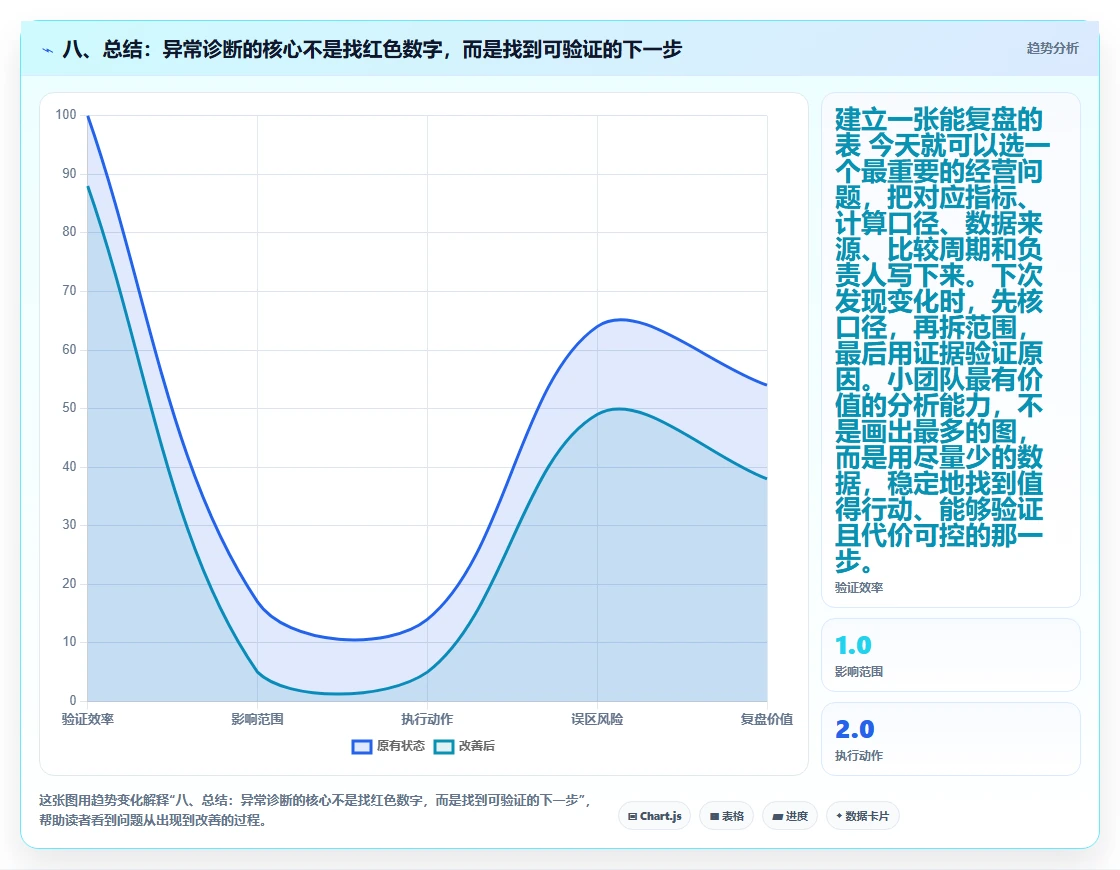Click the 10 y-axis value
Image resolution: width=1120 pixels, height=870 pixels.
[x=69, y=641]
